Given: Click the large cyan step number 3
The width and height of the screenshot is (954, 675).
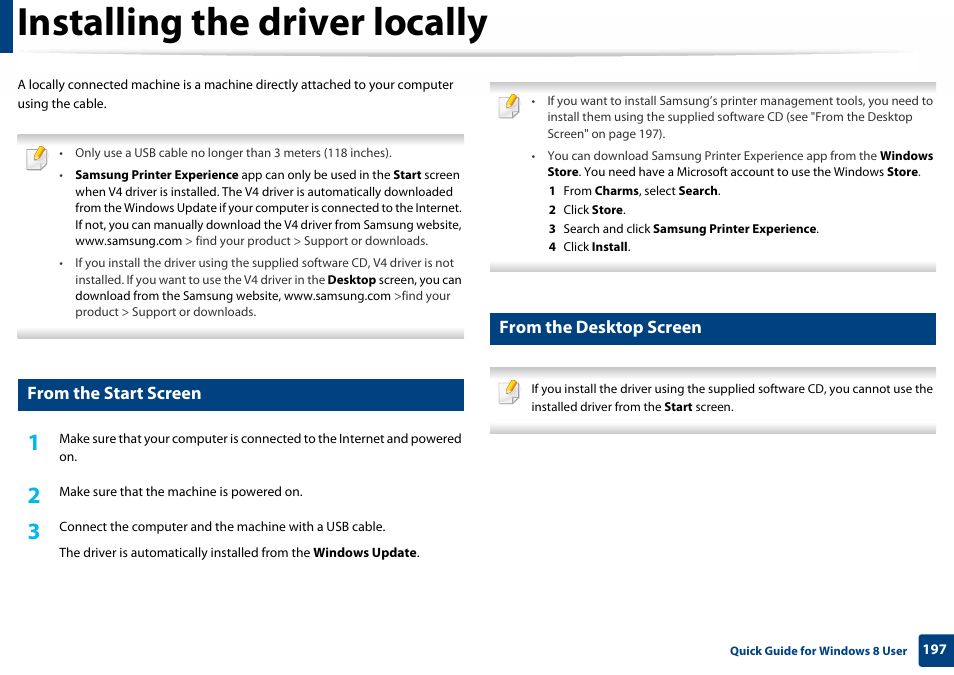Looking at the screenshot, I should [x=33, y=531].
